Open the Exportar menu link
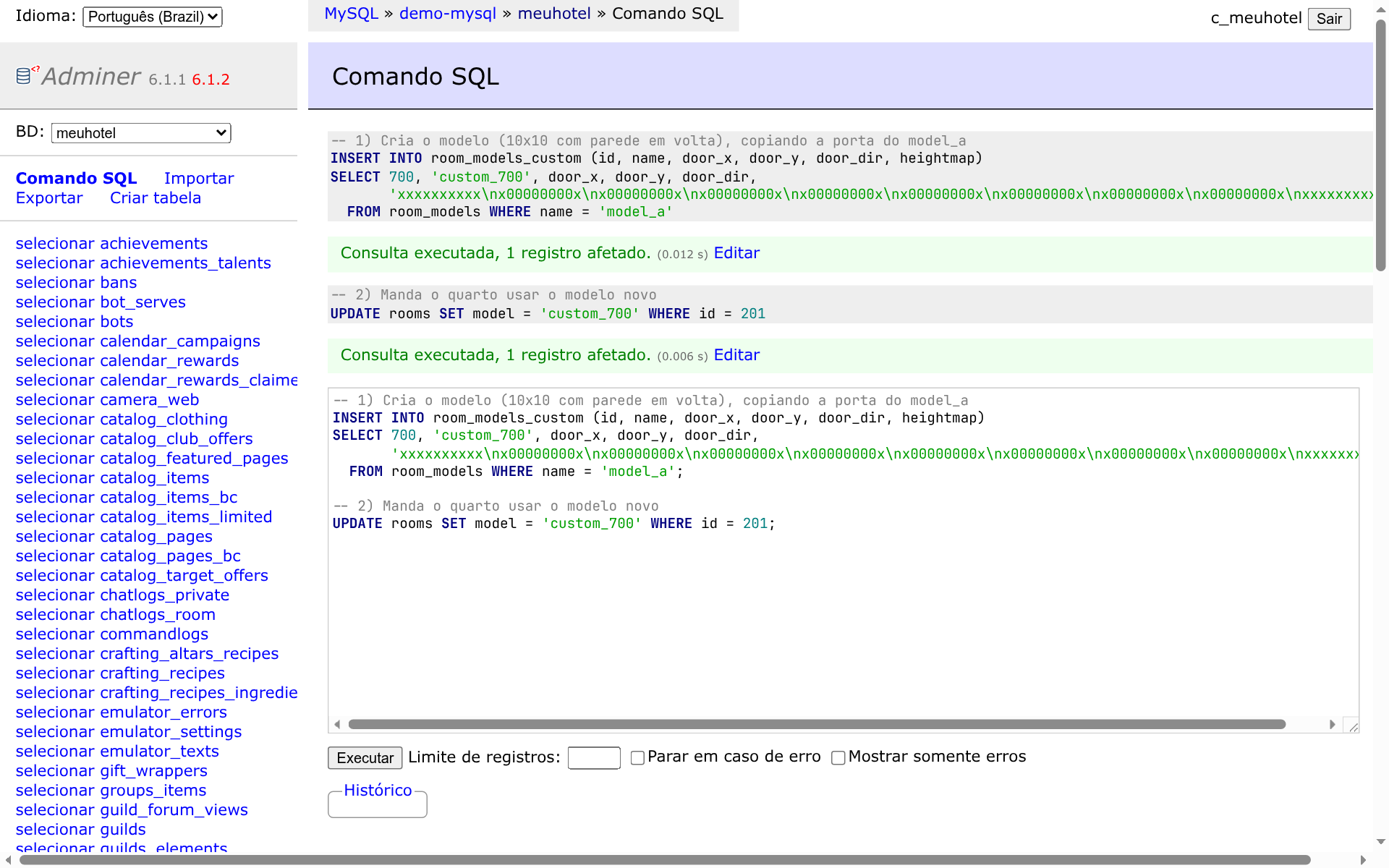 pyautogui.click(x=49, y=198)
